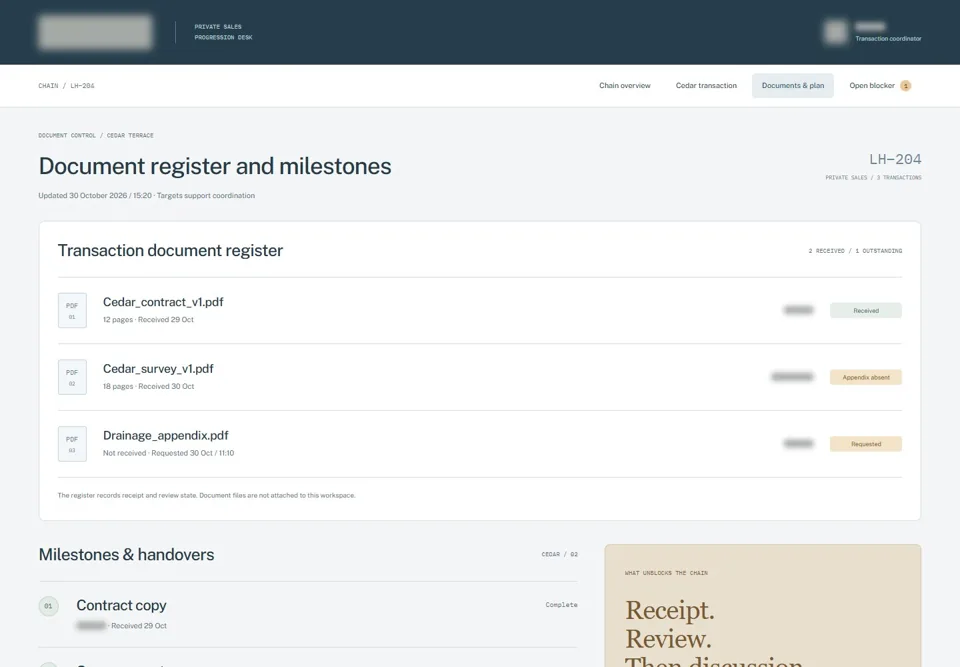Screen dimensions: 960x667
Task: Click blurred name under Contract copy
Action: pyautogui.click(x=91, y=625)
